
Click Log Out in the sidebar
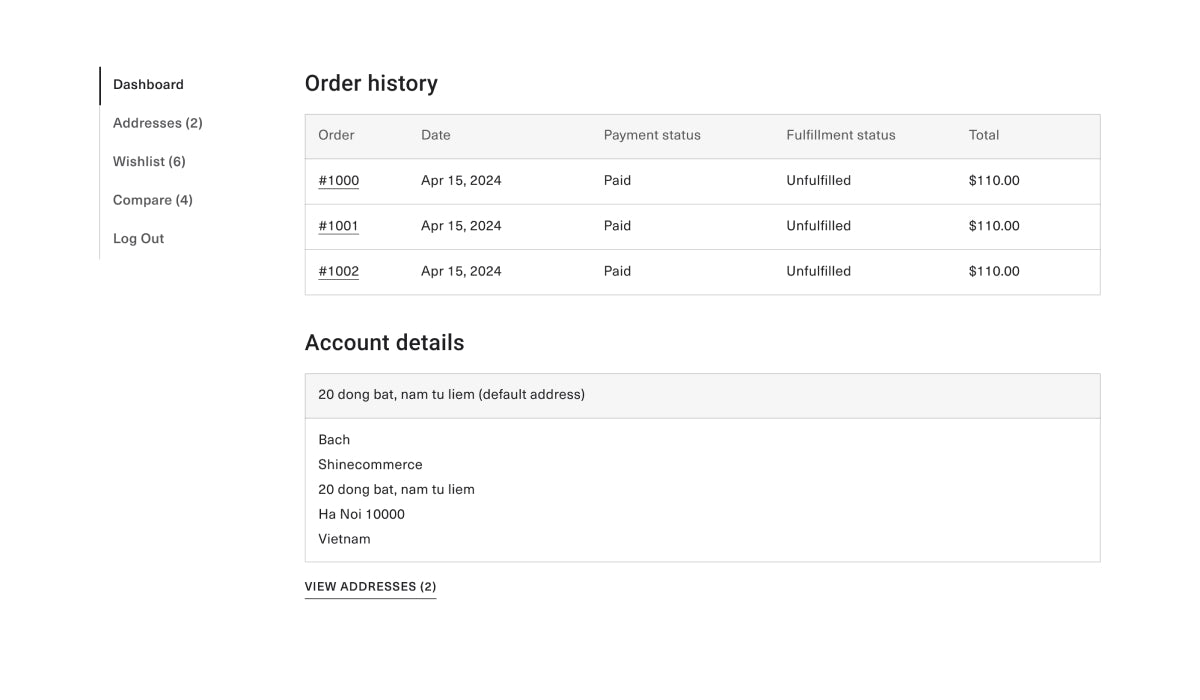coord(138,239)
